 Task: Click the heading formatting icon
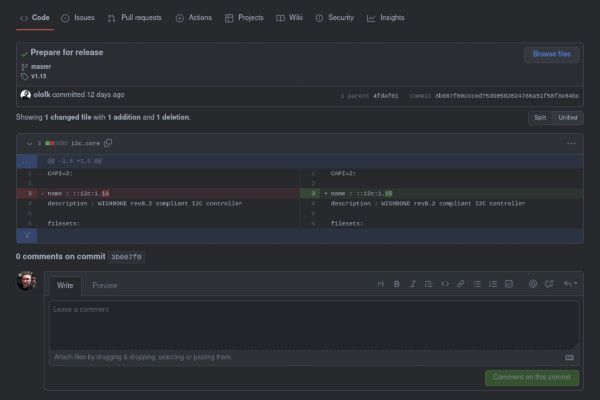click(381, 284)
